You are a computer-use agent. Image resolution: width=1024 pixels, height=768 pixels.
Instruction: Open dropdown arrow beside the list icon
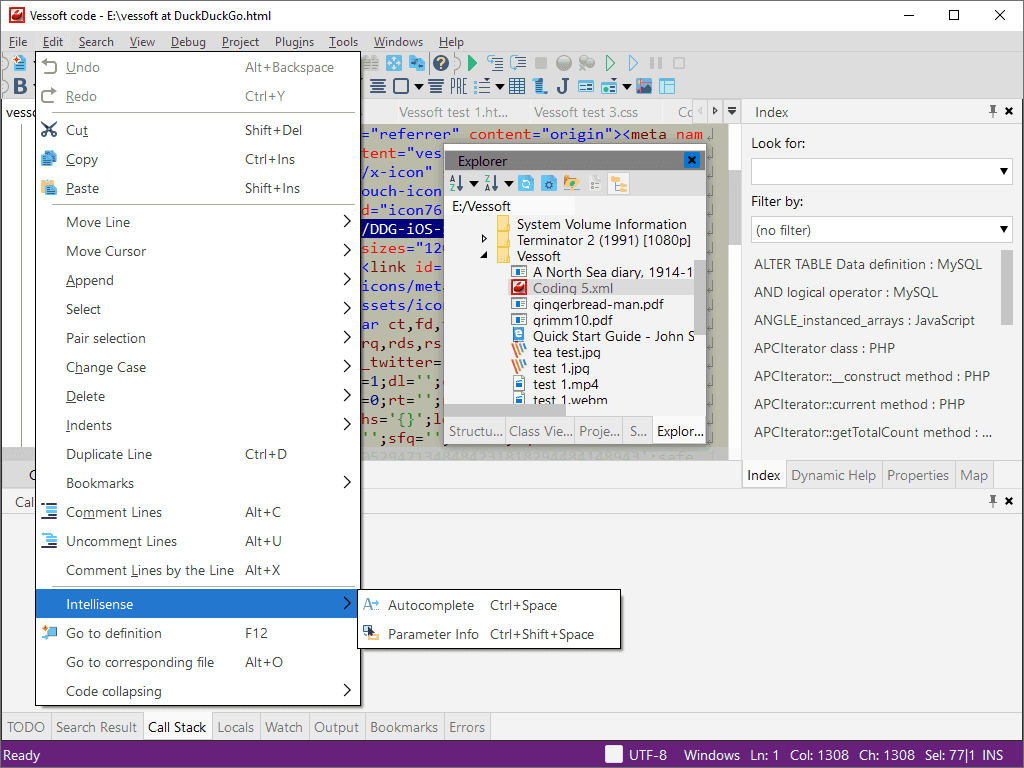coord(500,86)
